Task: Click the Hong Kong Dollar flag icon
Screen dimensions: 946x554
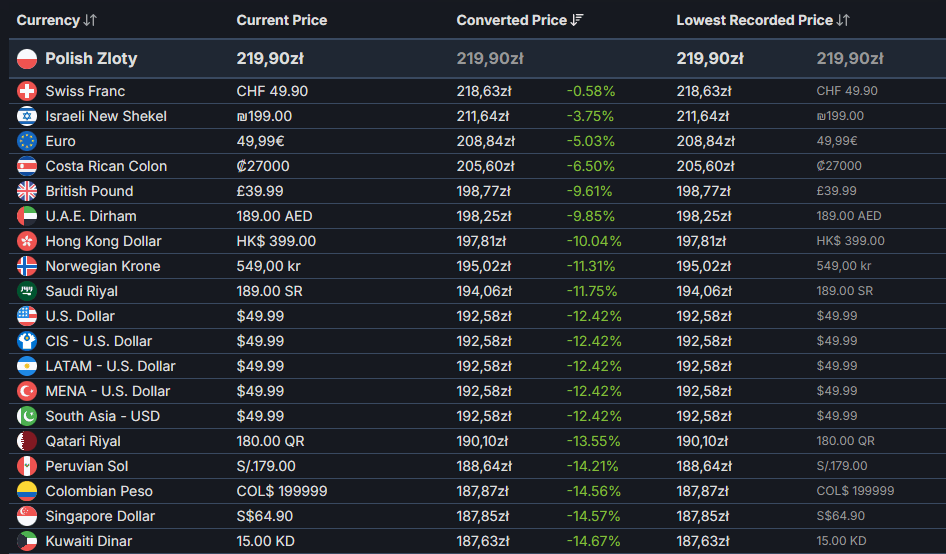Action: pyautogui.click(x=27, y=241)
